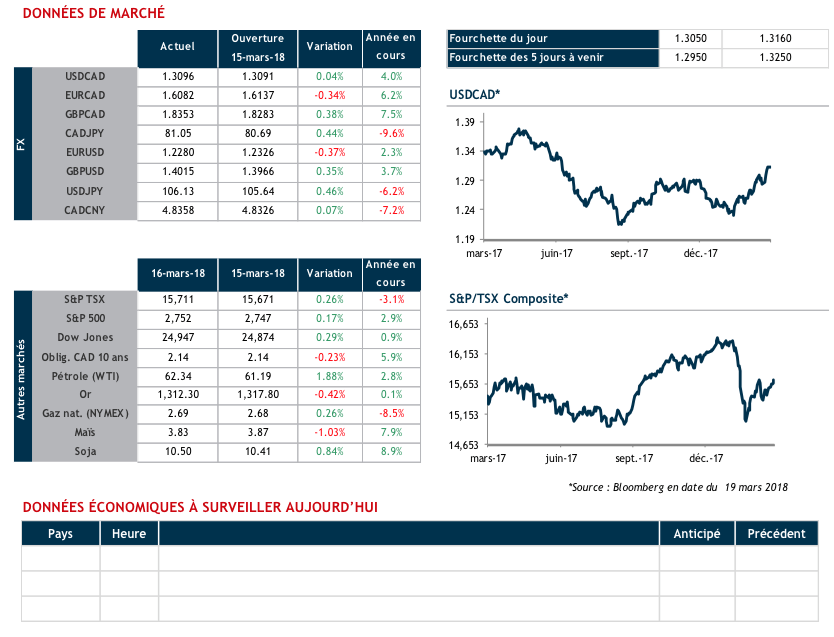
Task: Click the Heure column header
Action: click(x=129, y=533)
